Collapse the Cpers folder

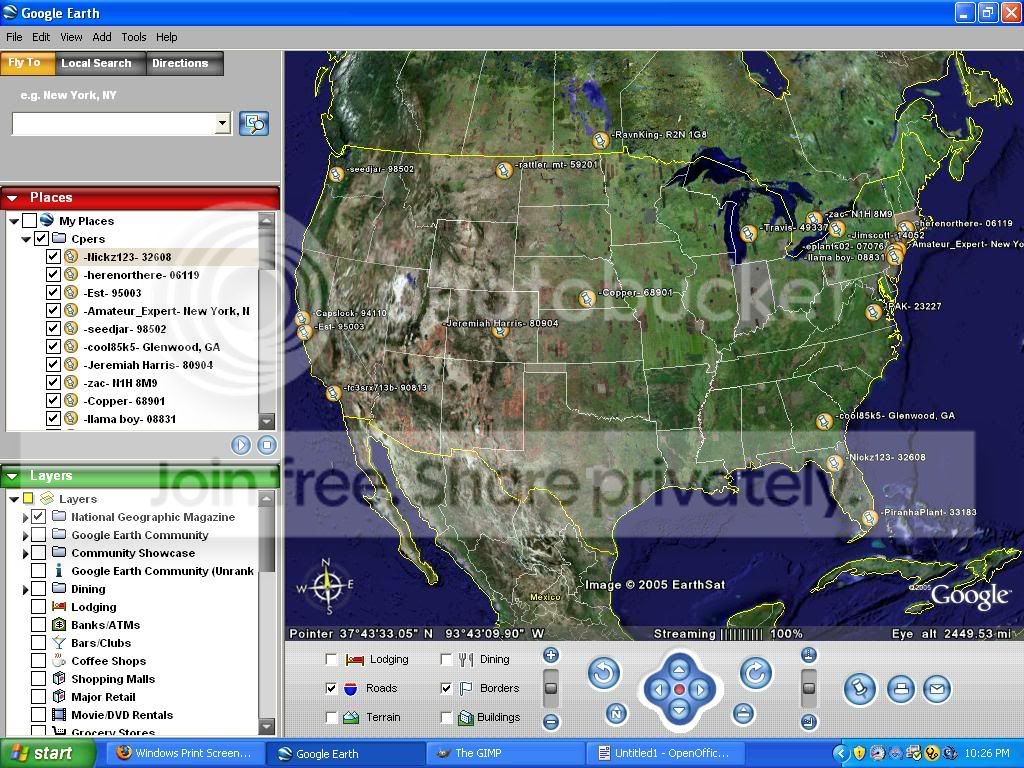(x=26, y=240)
